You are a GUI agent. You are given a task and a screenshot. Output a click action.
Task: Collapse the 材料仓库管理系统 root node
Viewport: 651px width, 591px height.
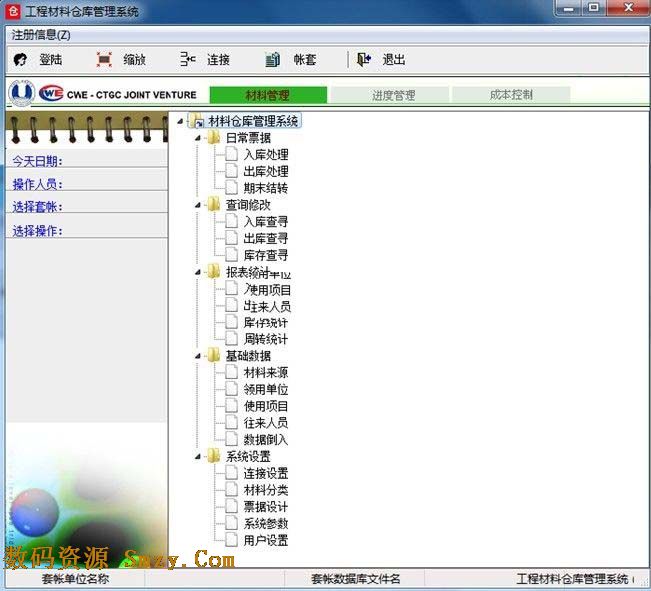(x=180, y=121)
